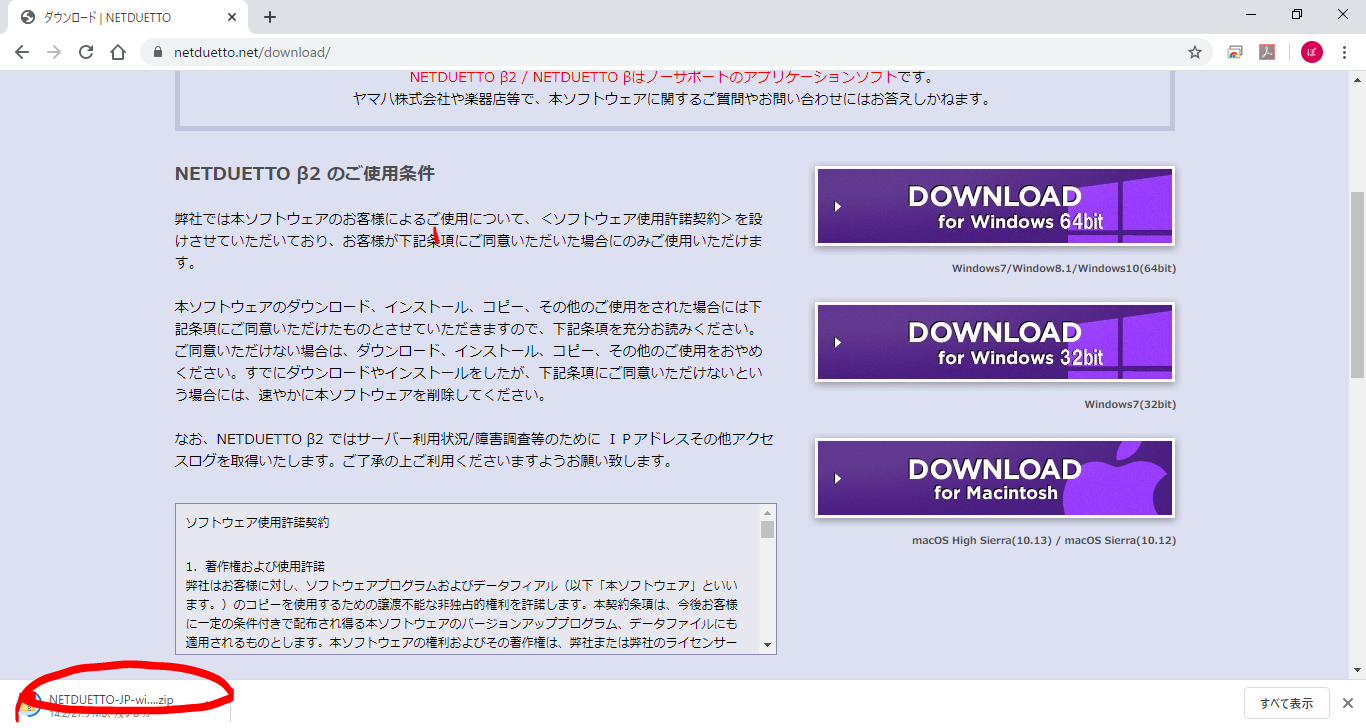Click the page scrollbar up arrow
The image size is (1366, 728).
pos(1357,78)
